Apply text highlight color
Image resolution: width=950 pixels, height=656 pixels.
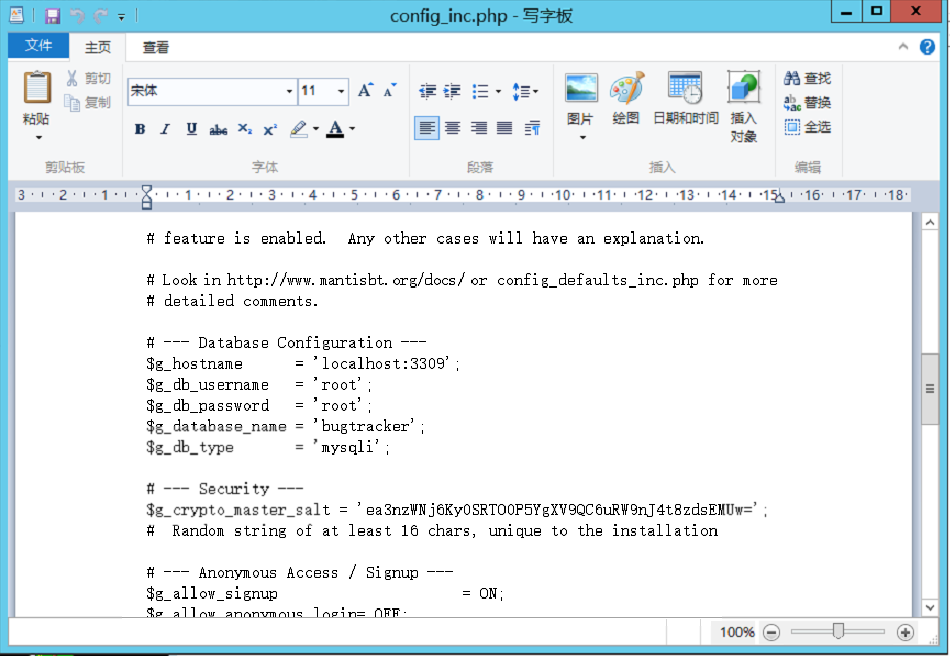[x=299, y=128]
